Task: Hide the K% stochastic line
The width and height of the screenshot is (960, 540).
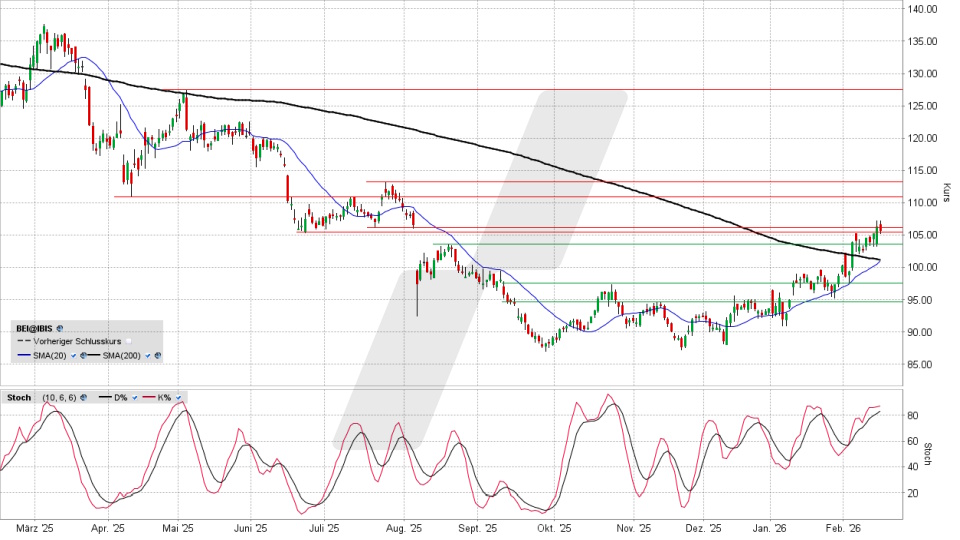Action: 179,397
